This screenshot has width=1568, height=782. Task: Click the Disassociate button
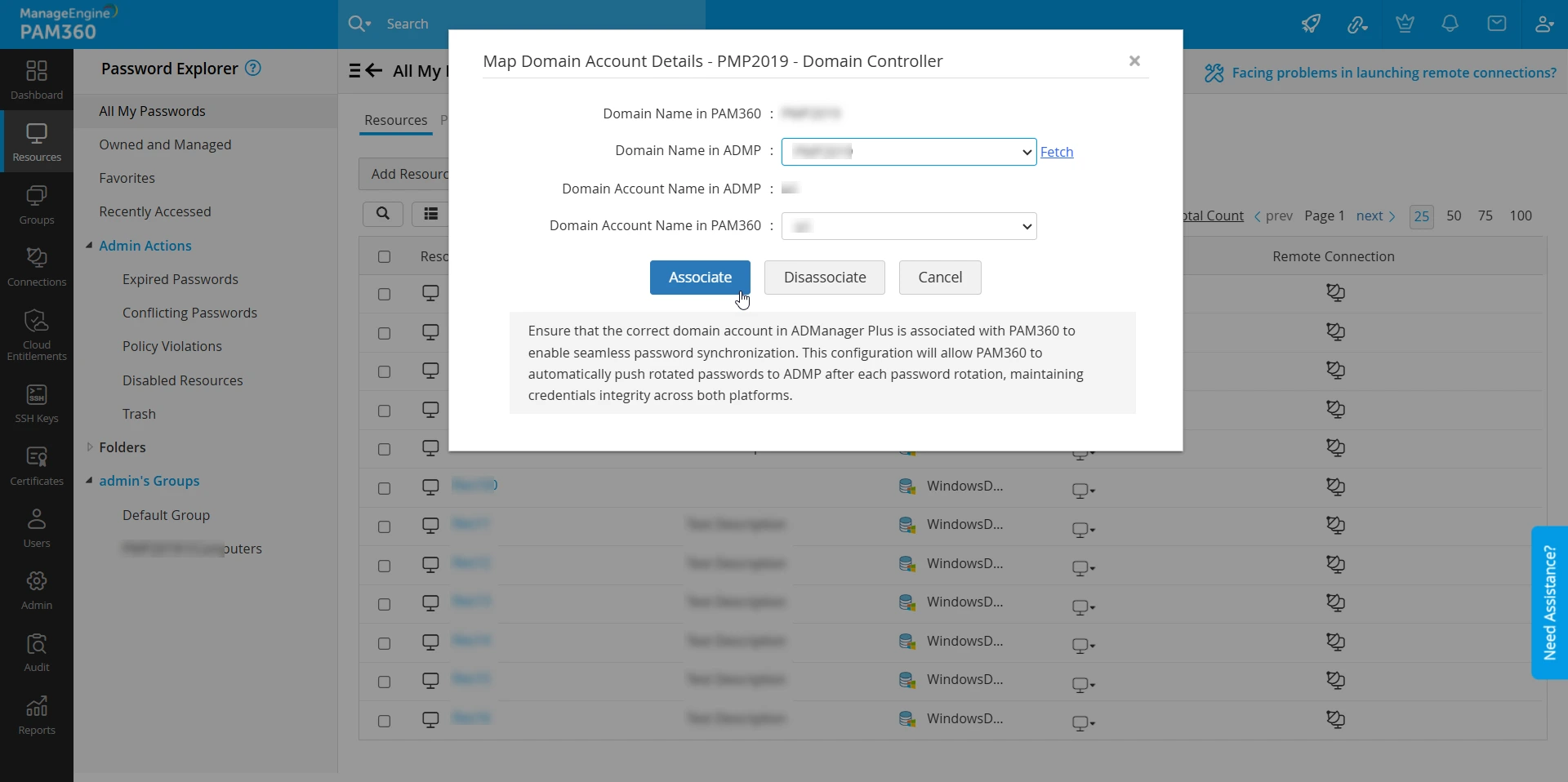[824, 278]
